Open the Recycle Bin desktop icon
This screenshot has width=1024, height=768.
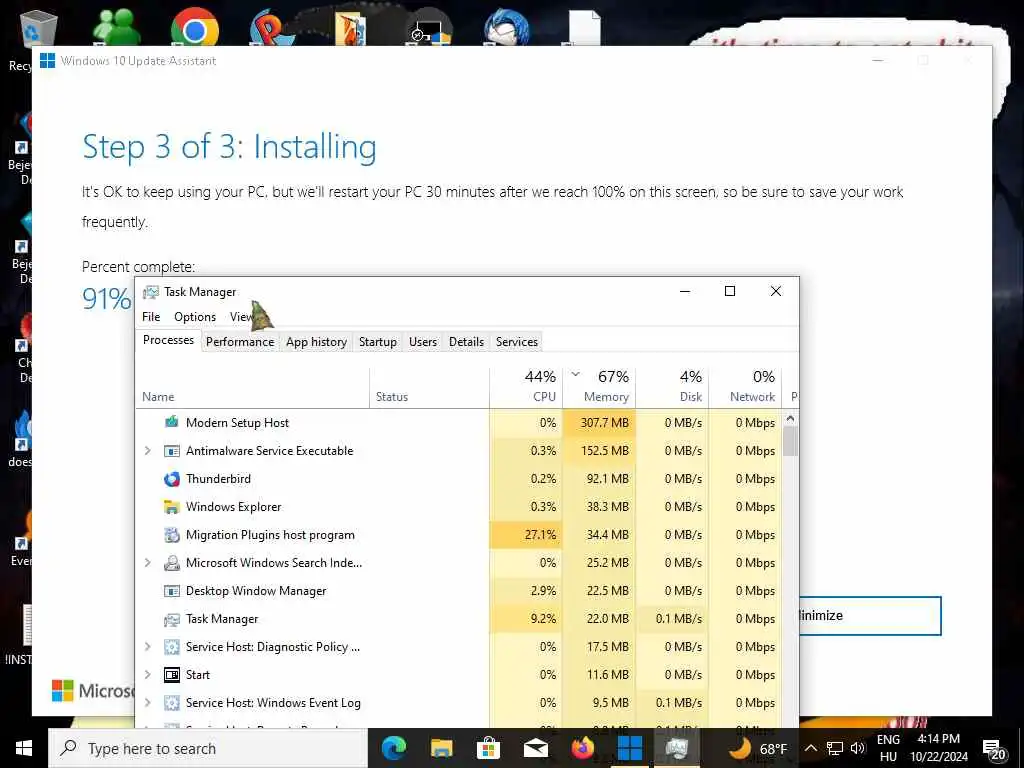tap(39, 29)
